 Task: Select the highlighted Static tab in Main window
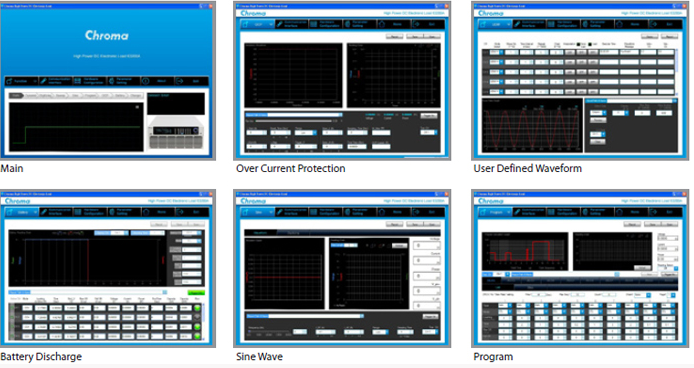click(x=16, y=95)
